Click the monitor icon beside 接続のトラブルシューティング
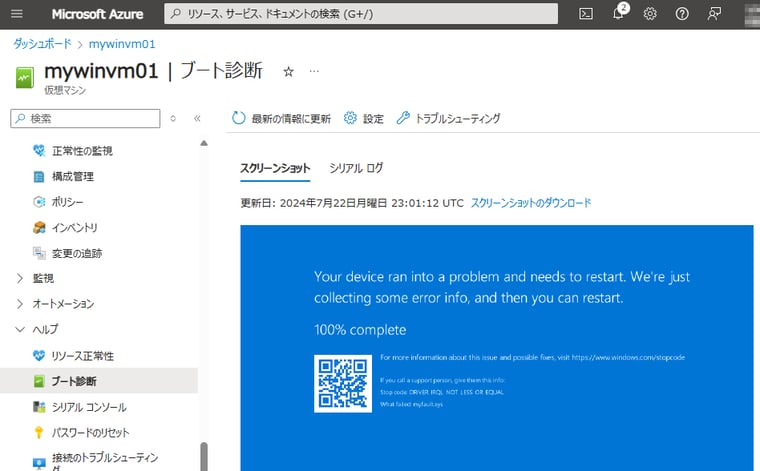 pos(39,463)
